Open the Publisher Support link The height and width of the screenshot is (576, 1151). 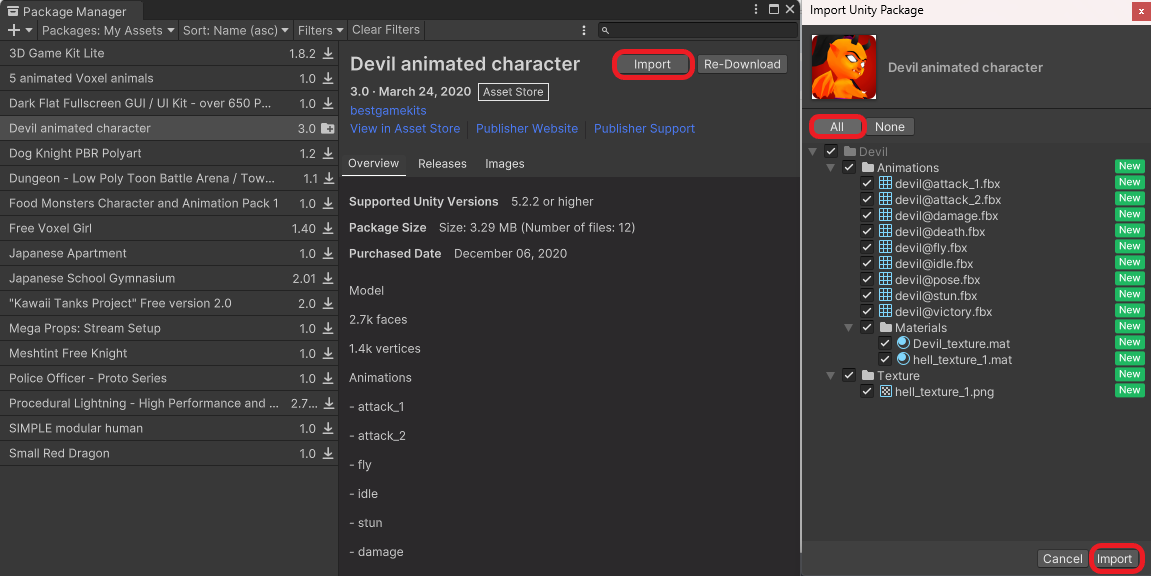click(645, 128)
